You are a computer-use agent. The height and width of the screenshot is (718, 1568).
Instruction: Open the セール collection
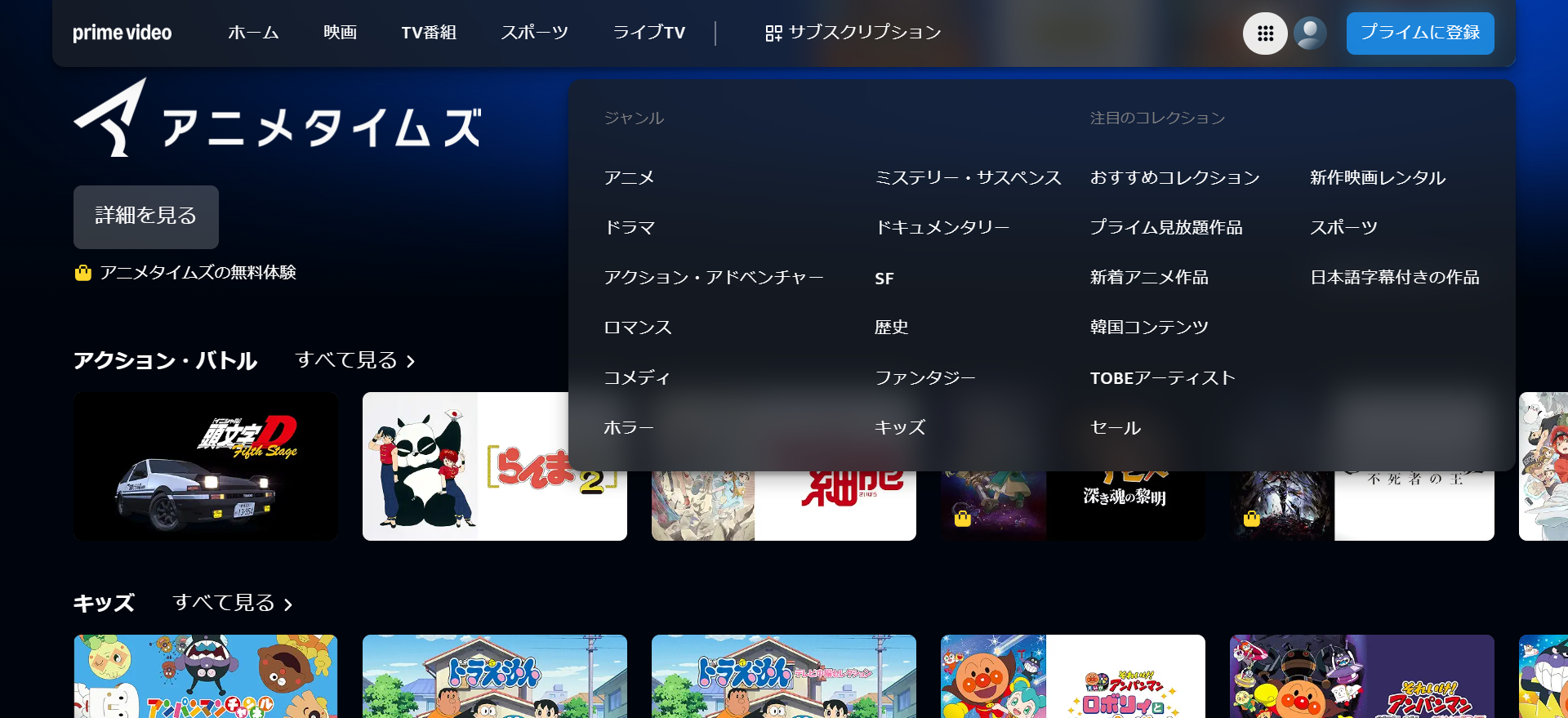(x=1116, y=428)
